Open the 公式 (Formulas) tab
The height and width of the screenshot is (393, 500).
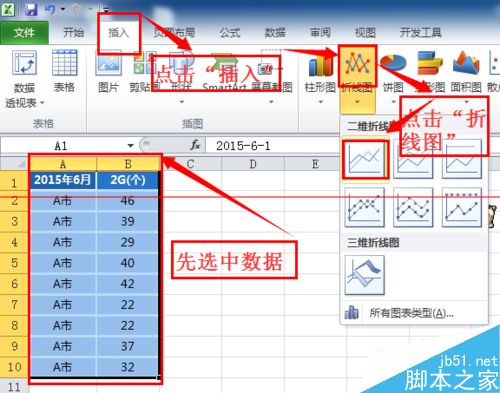(230, 32)
